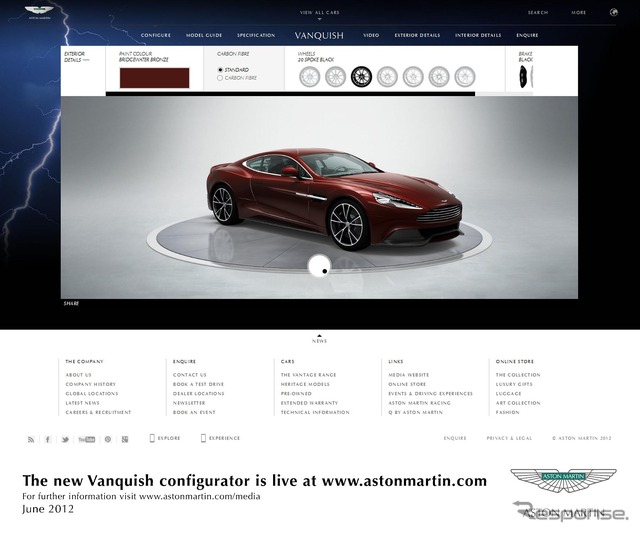Click Enquire in the bottom footer bar

[455, 438]
